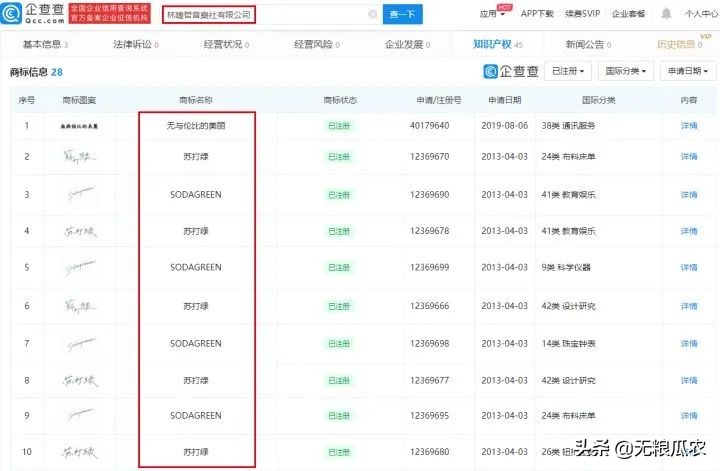Switch to the 企业发展 tab
The width and height of the screenshot is (720, 471).
[407, 44]
